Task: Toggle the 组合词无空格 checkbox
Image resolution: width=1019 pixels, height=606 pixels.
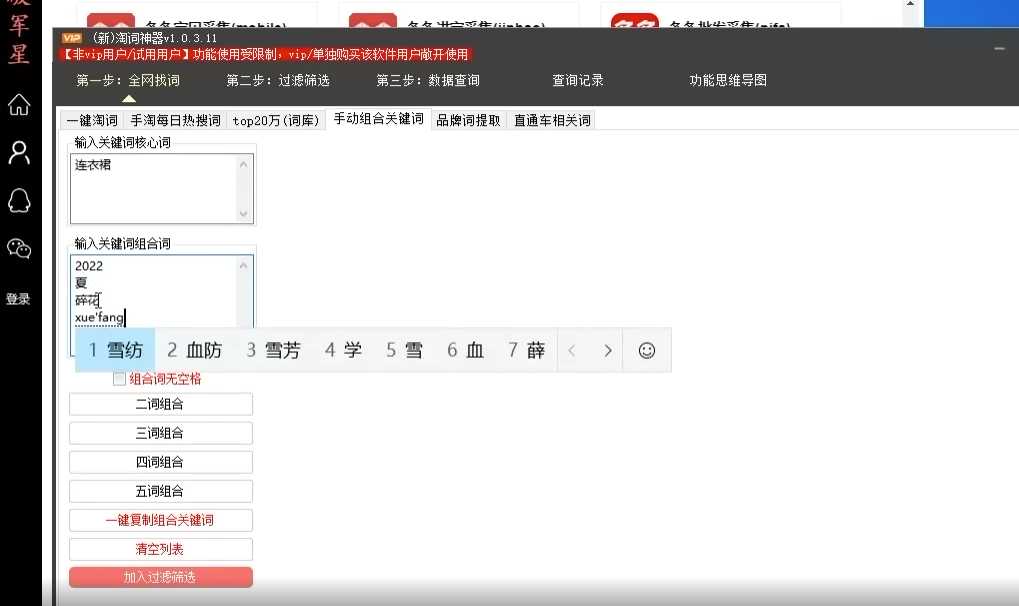Action: 119,378
